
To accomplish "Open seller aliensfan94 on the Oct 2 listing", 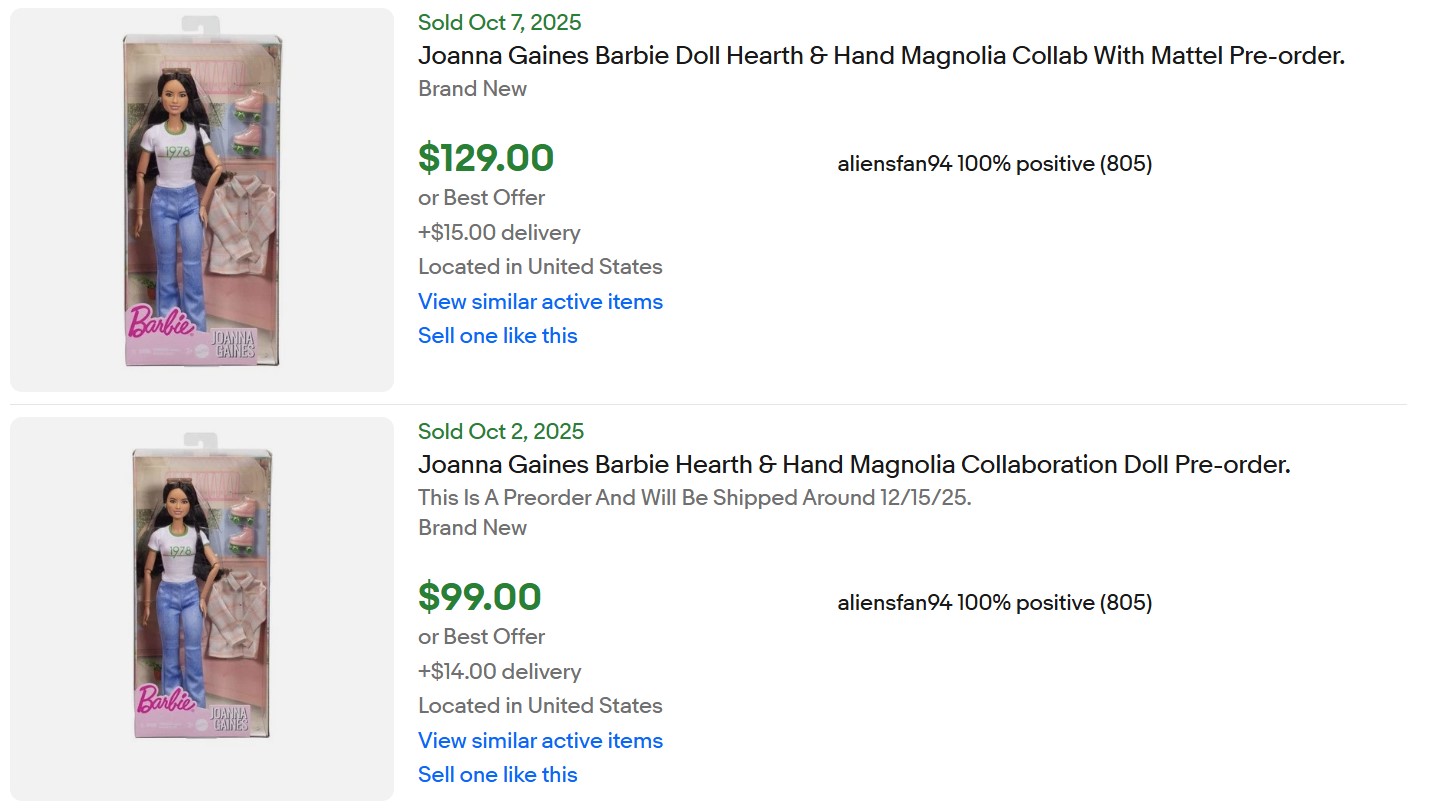I will pos(894,603).
